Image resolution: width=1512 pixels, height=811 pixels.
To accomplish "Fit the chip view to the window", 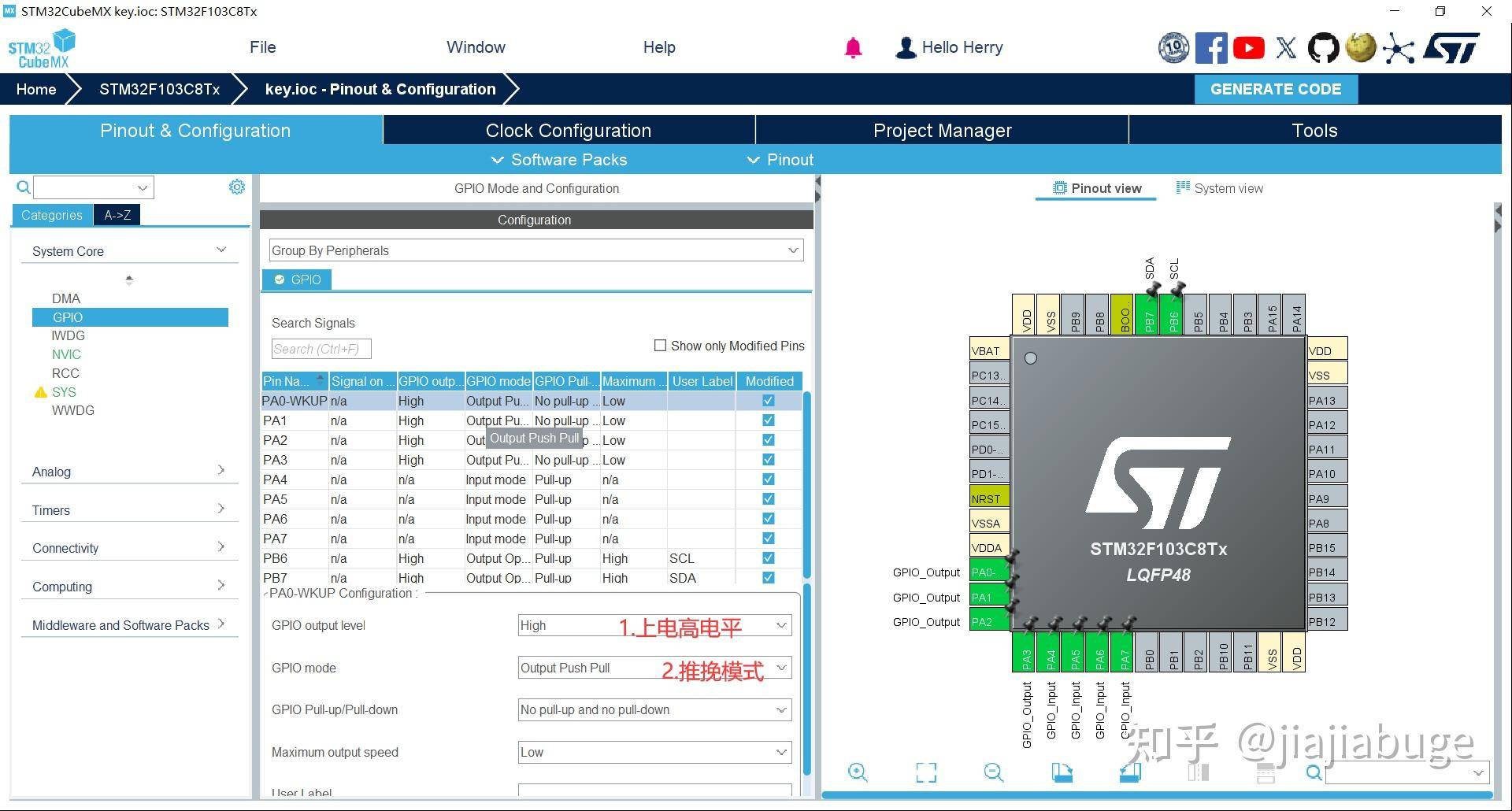I will tap(926, 772).
